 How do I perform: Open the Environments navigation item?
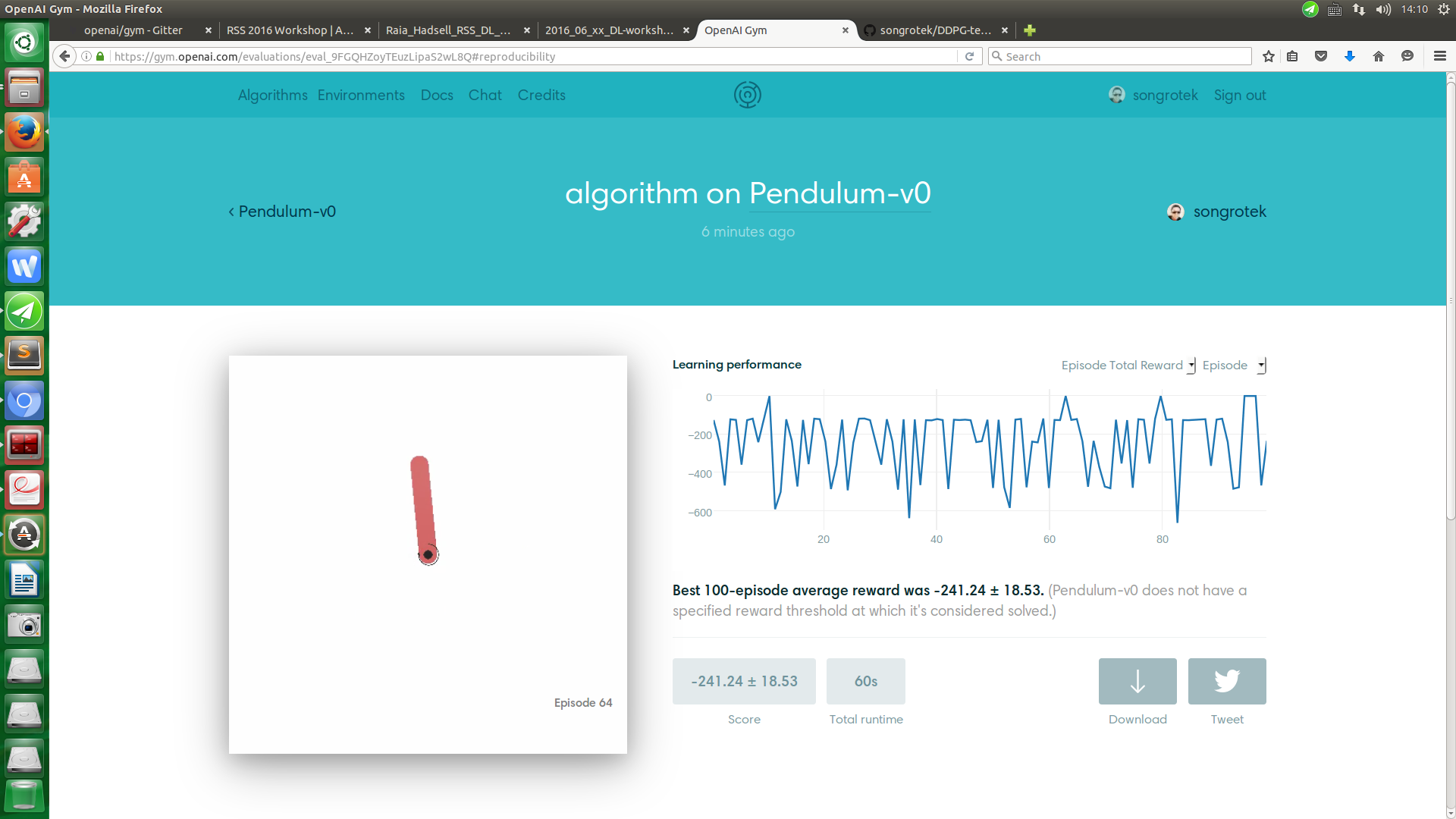point(361,96)
